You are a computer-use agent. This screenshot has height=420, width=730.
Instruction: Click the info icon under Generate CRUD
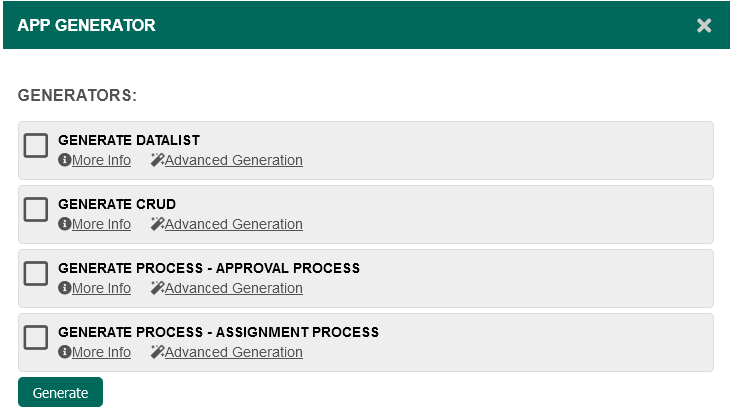(64, 225)
